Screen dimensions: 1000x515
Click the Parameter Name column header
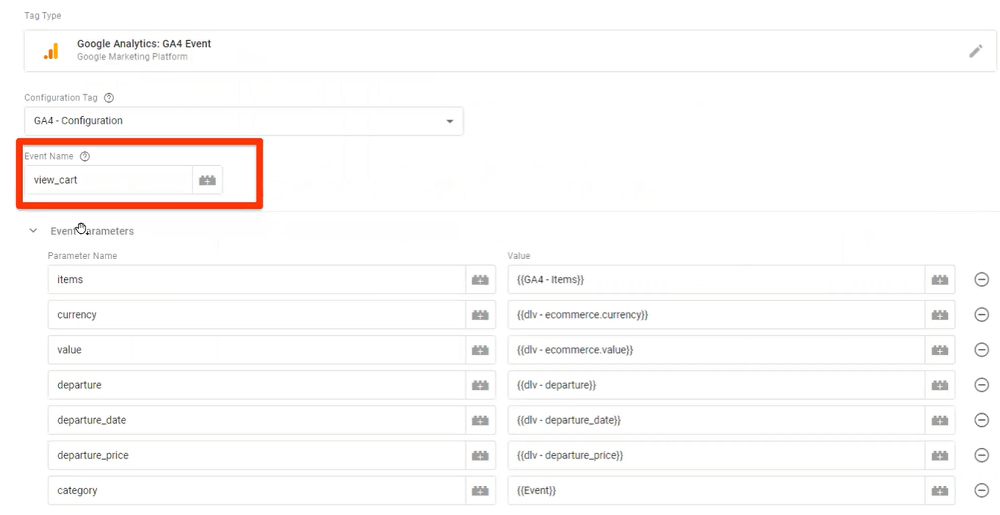[82, 256]
